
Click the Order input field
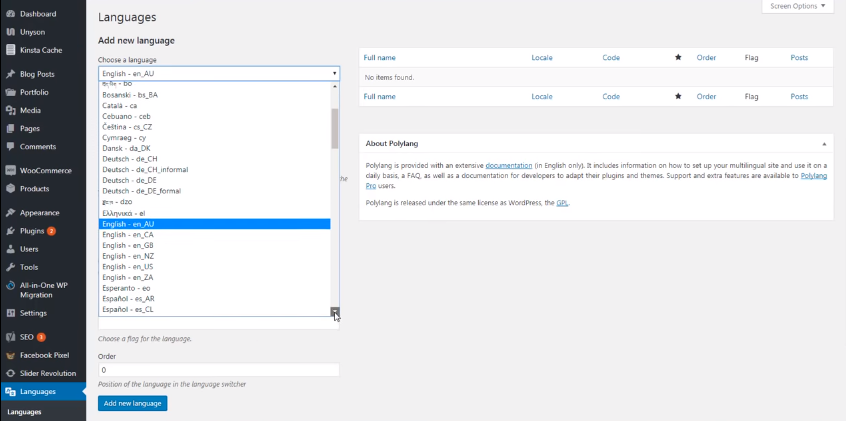219,370
